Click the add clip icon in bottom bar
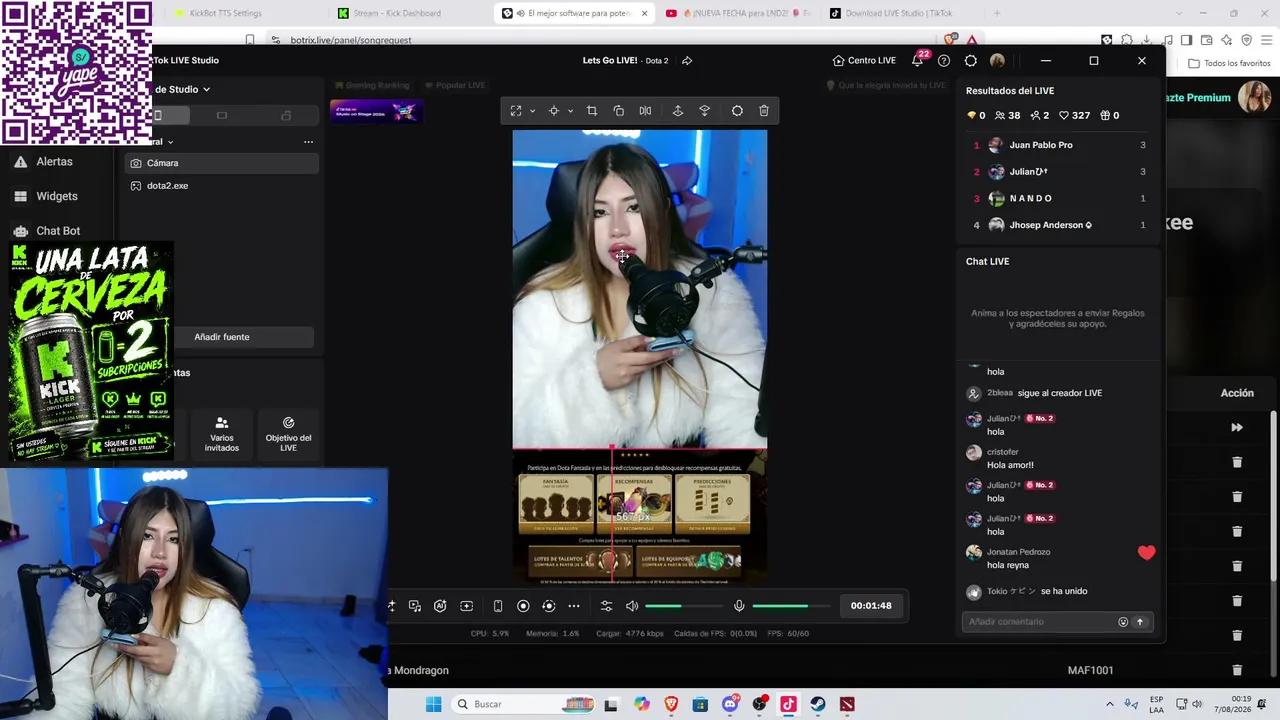1280x720 pixels. (466, 606)
